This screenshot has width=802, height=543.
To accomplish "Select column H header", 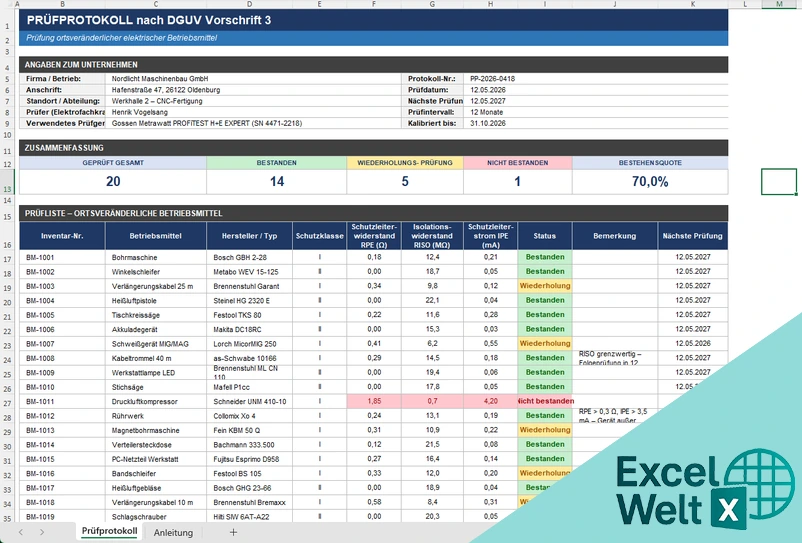I will pos(491,4).
